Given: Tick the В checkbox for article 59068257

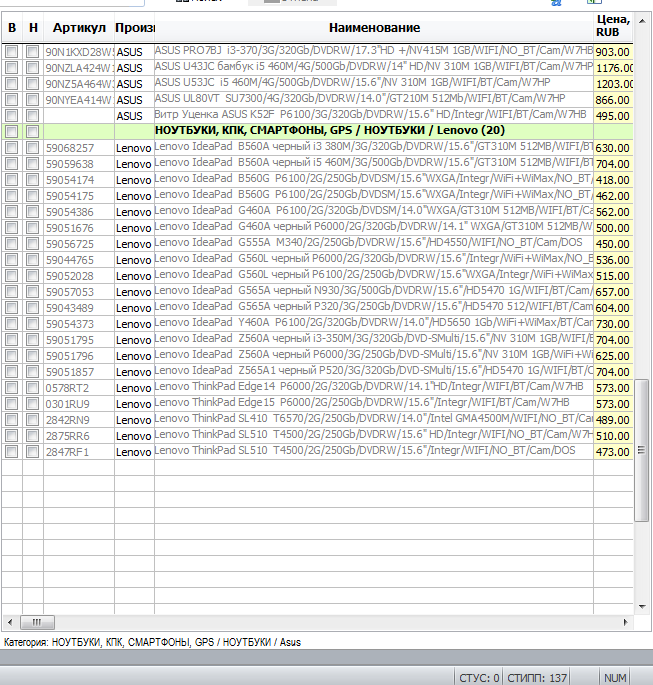Looking at the screenshot, I should [x=12, y=148].
